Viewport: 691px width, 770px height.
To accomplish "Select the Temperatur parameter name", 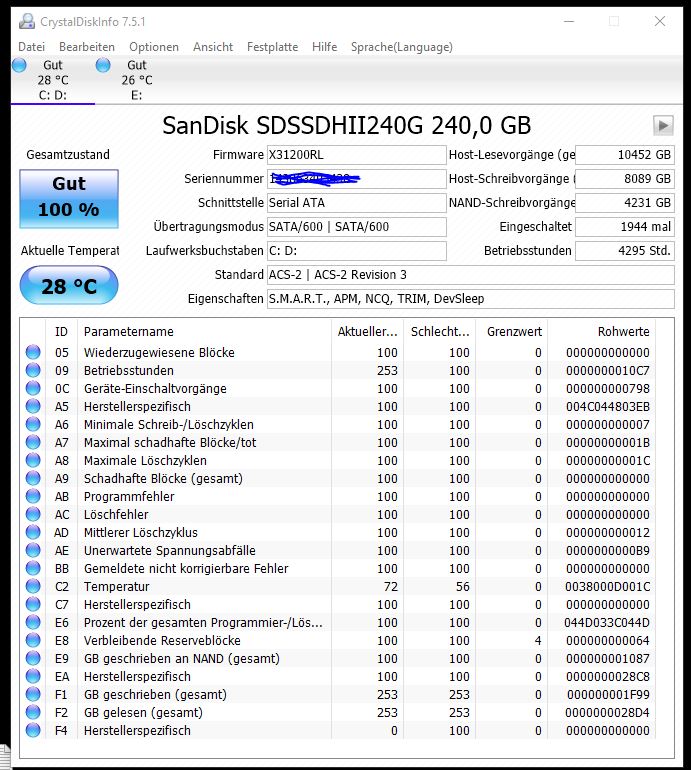I will point(116,587).
